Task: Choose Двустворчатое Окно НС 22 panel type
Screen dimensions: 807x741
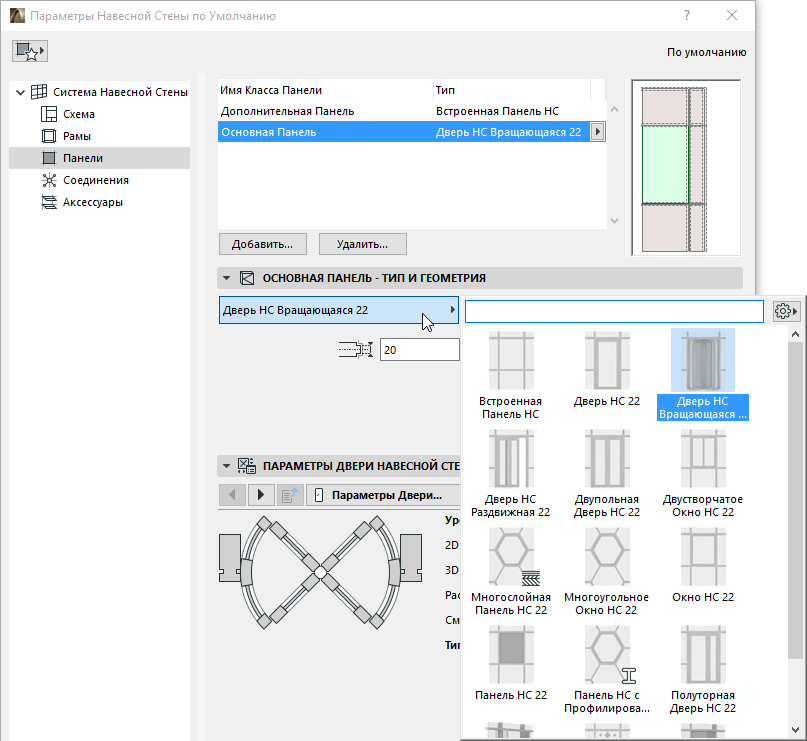Action: coord(703,473)
